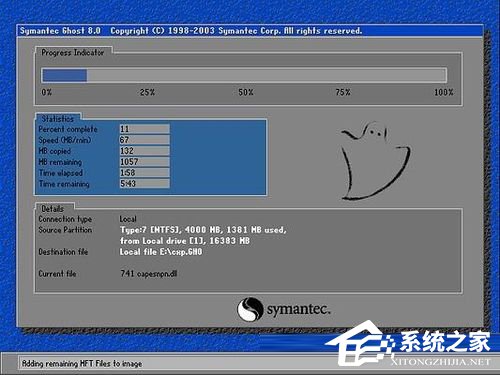Click the Progress Indicator panel heading
Image resolution: width=500 pixels, height=375 pixels.
73,52
